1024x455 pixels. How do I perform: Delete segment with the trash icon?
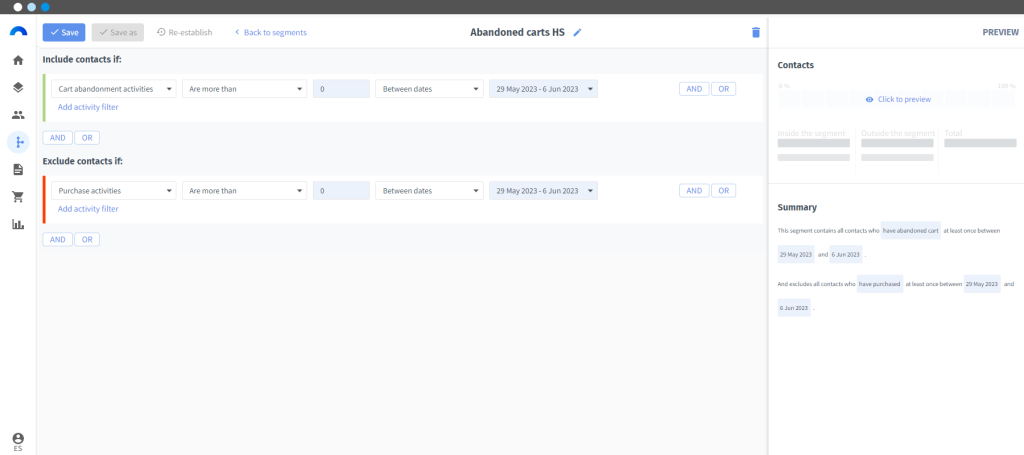[x=756, y=32]
